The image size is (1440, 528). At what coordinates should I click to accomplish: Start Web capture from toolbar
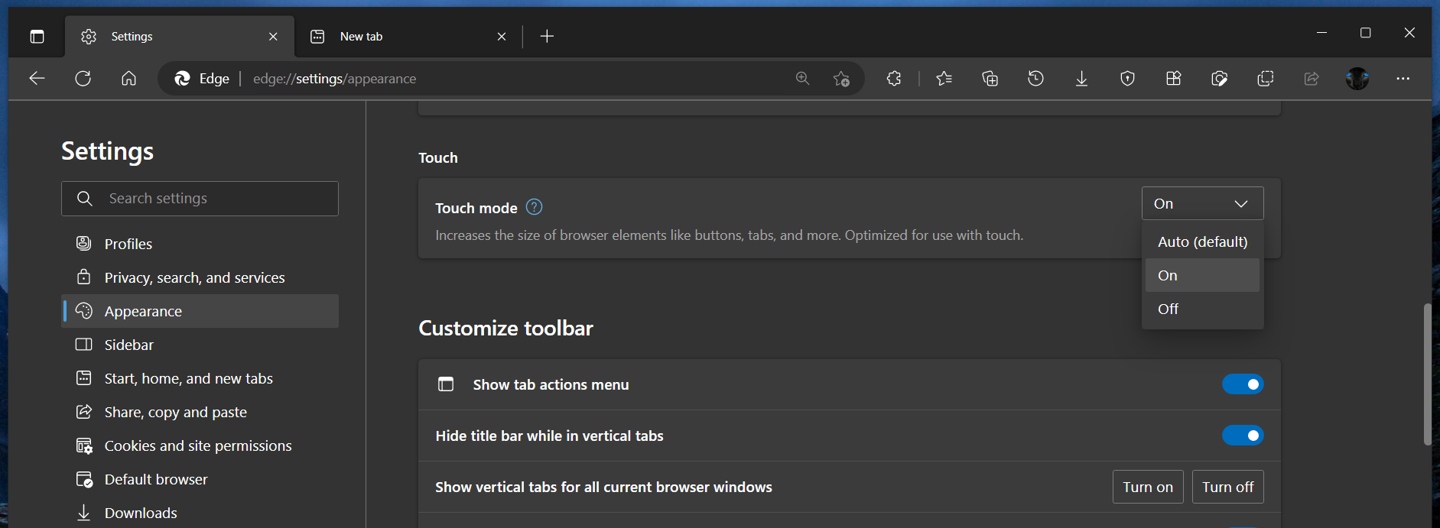[1220, 78]
